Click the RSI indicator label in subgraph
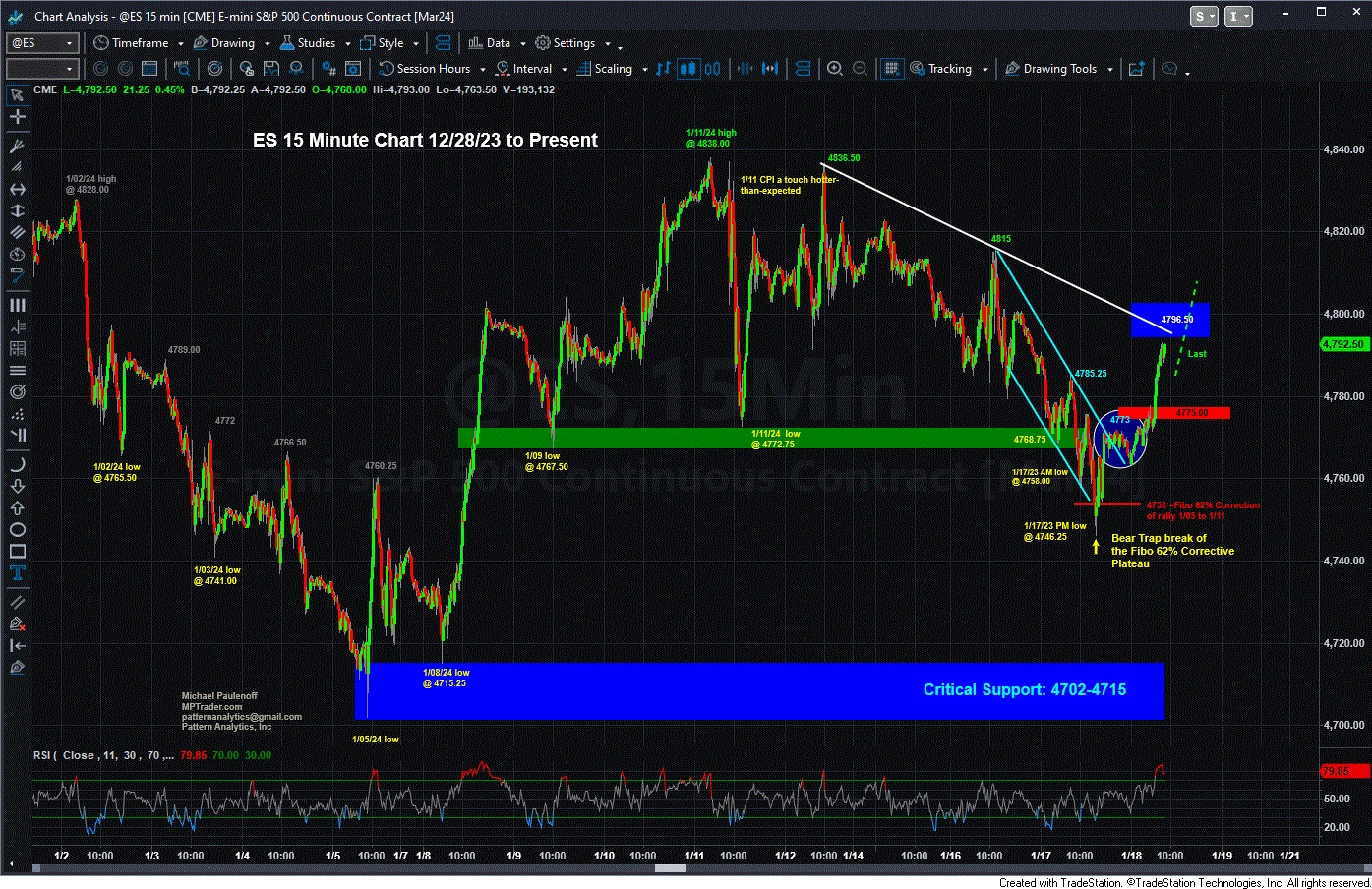This screenshot has height=889, width=1372. 103,755
